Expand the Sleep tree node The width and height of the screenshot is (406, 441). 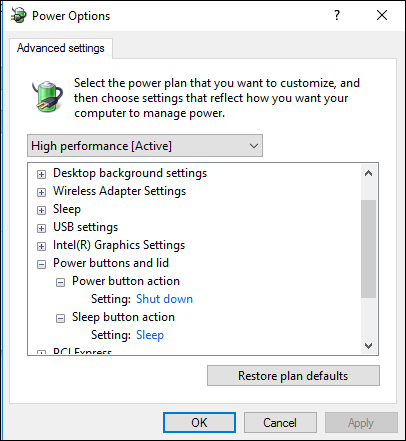point(41,210)
